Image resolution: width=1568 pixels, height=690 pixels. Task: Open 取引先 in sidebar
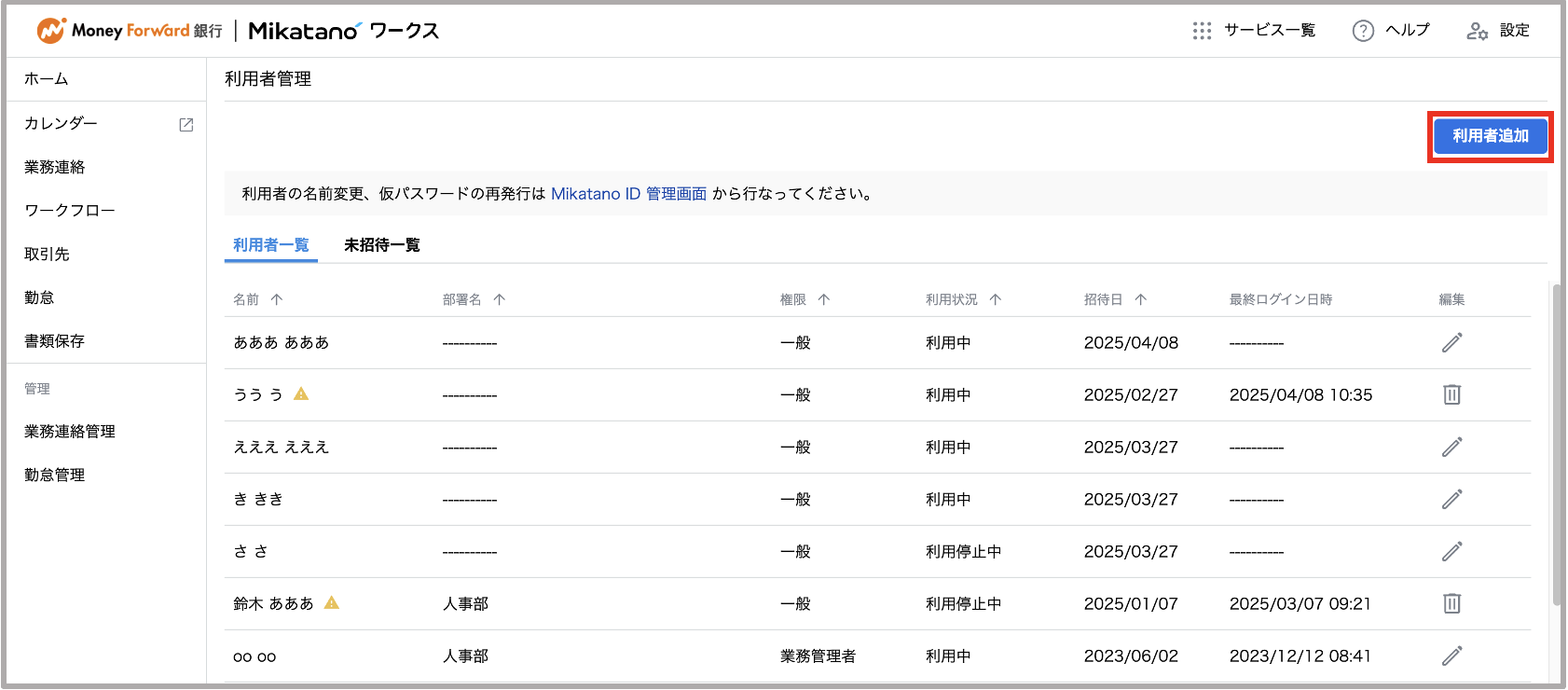tap(47, 254)
